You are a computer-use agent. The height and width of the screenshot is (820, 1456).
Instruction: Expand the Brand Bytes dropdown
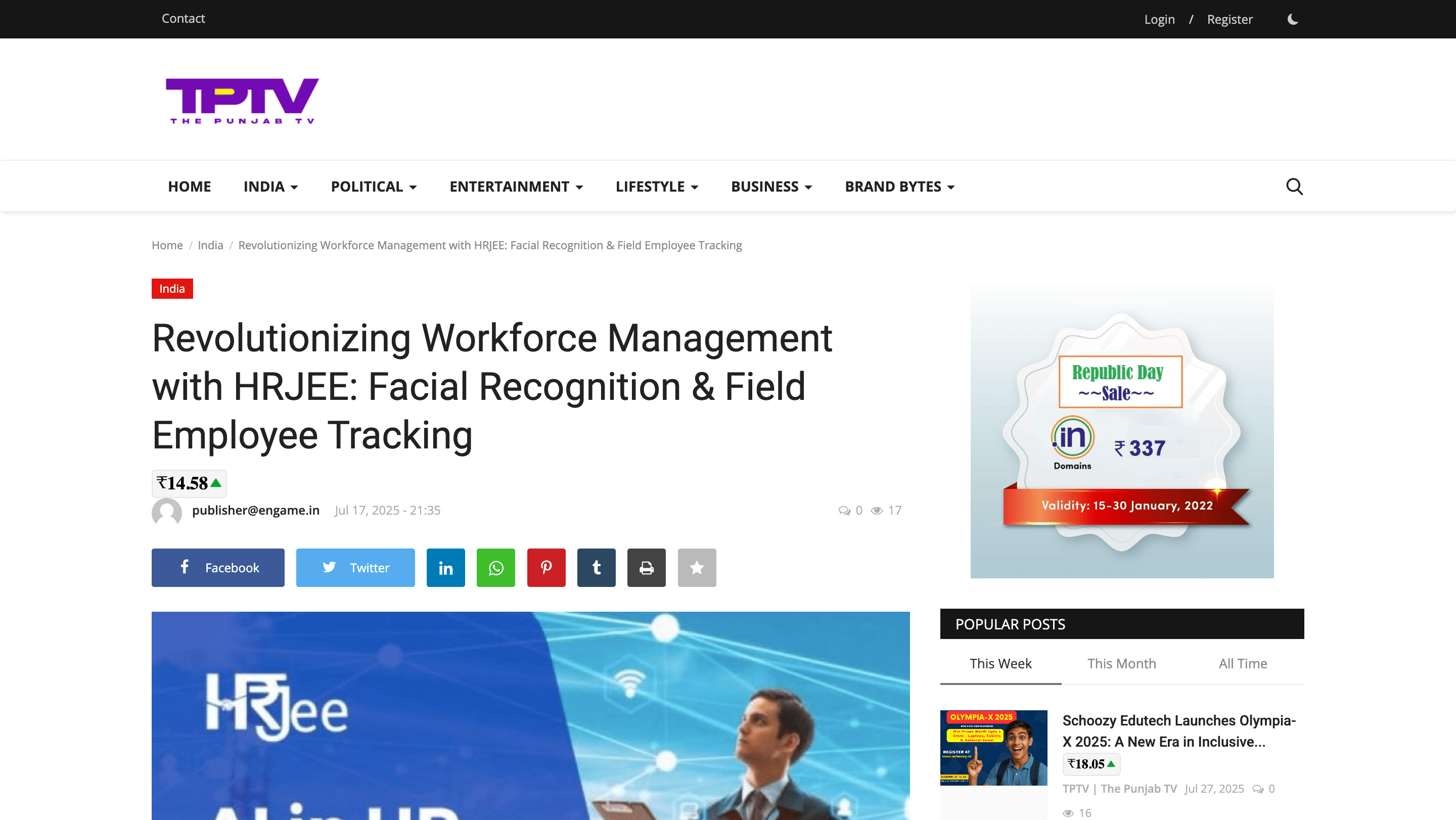tap(899, 187)
